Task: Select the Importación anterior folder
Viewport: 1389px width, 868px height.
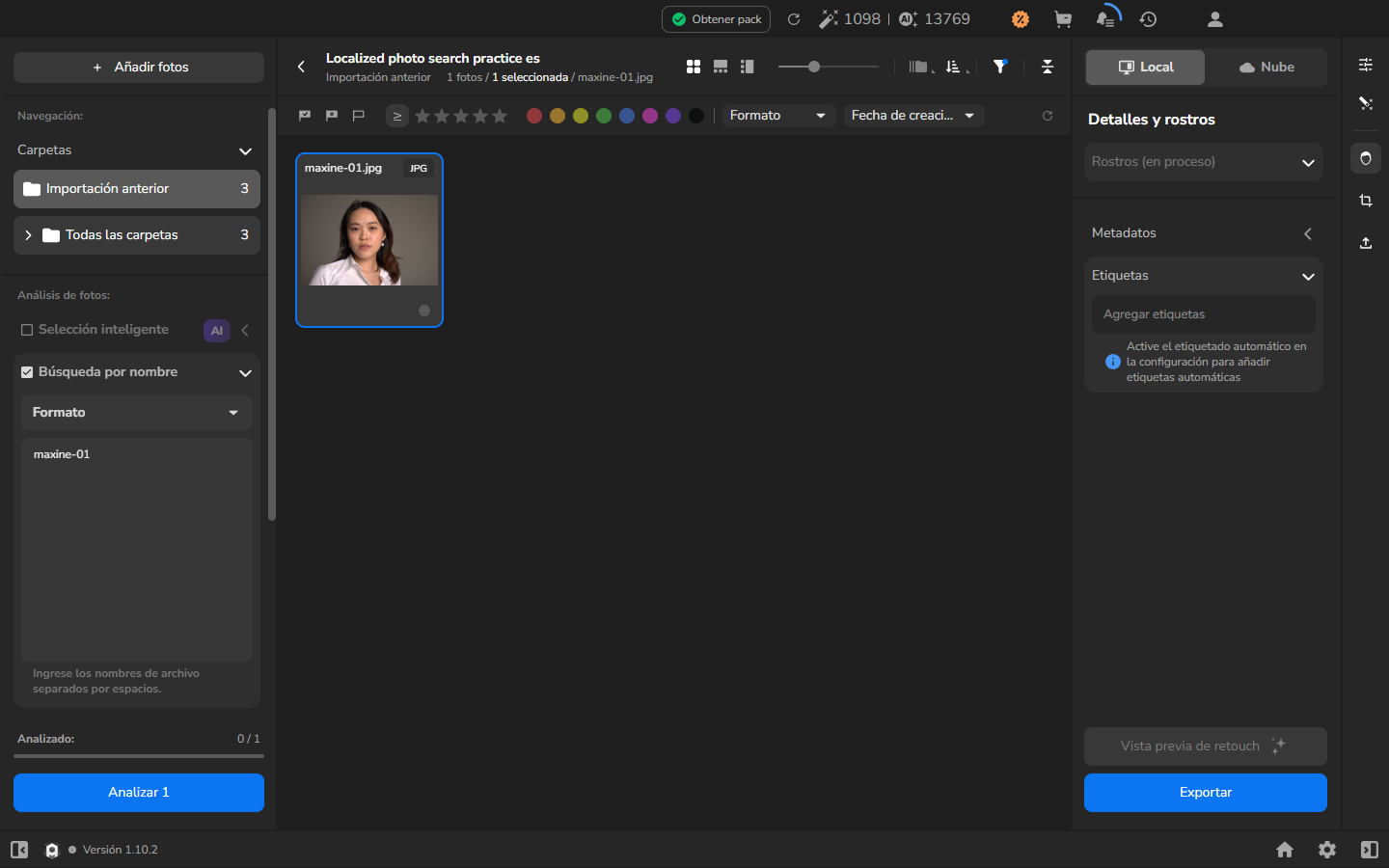Action: [137, 189]
